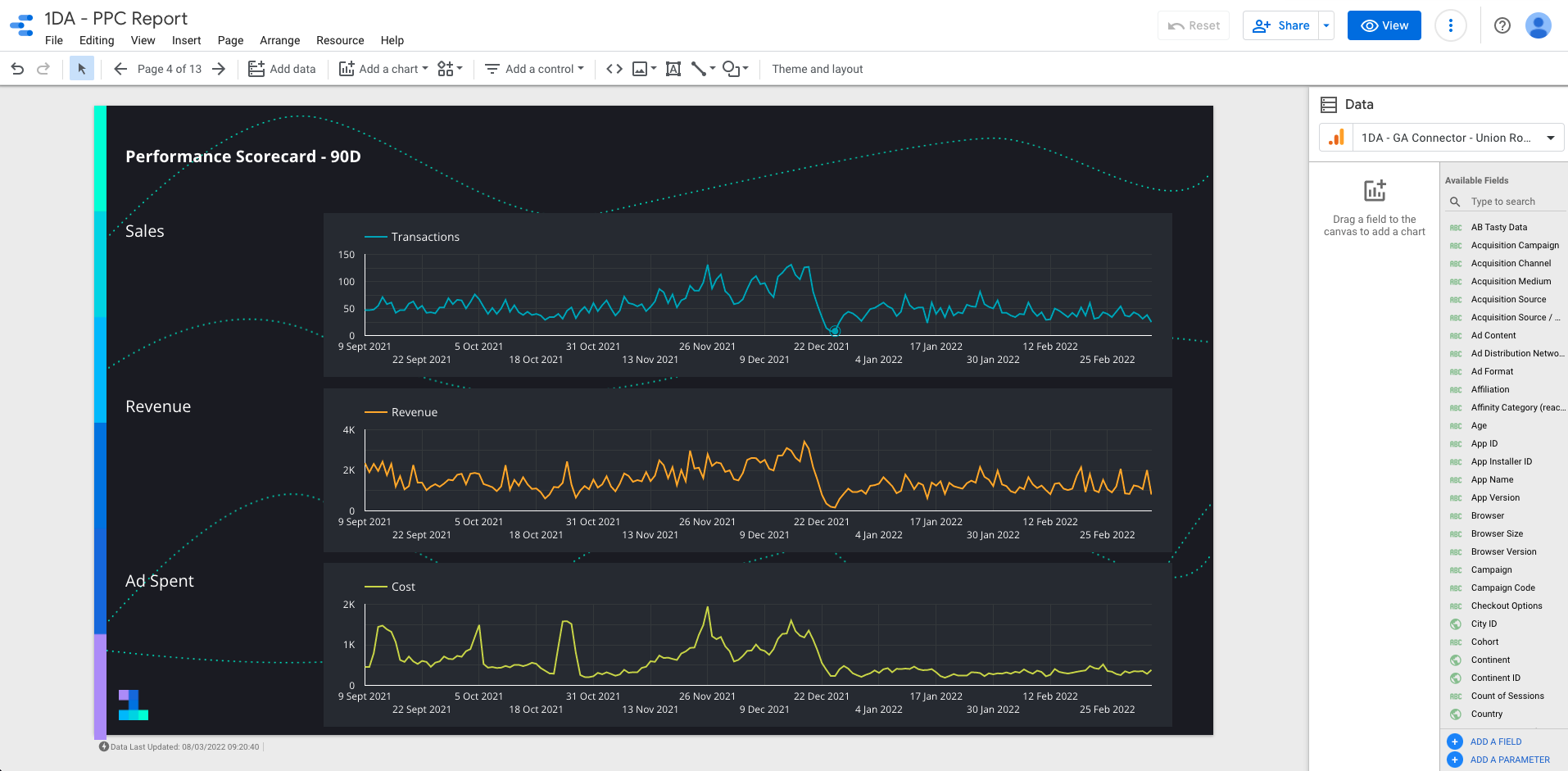Open the Arrange menu
The image size is (1568, 771).
coord(280,40)
